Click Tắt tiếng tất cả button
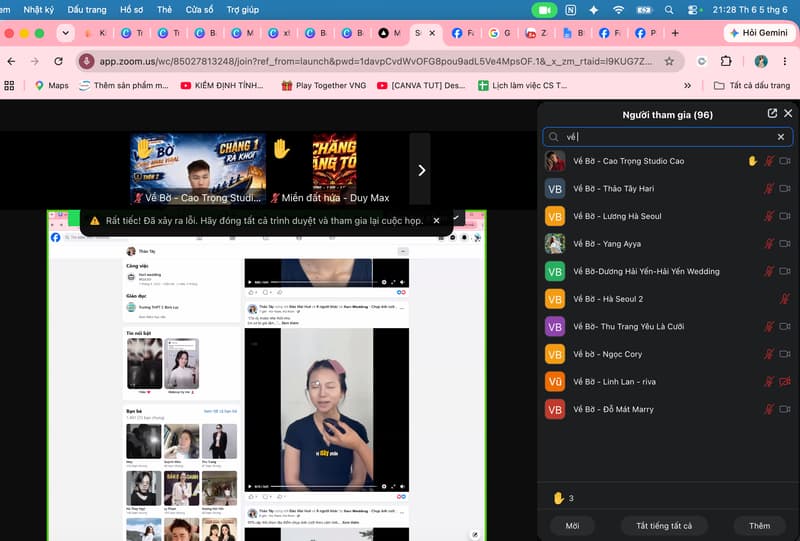 (x=664, y=526)
